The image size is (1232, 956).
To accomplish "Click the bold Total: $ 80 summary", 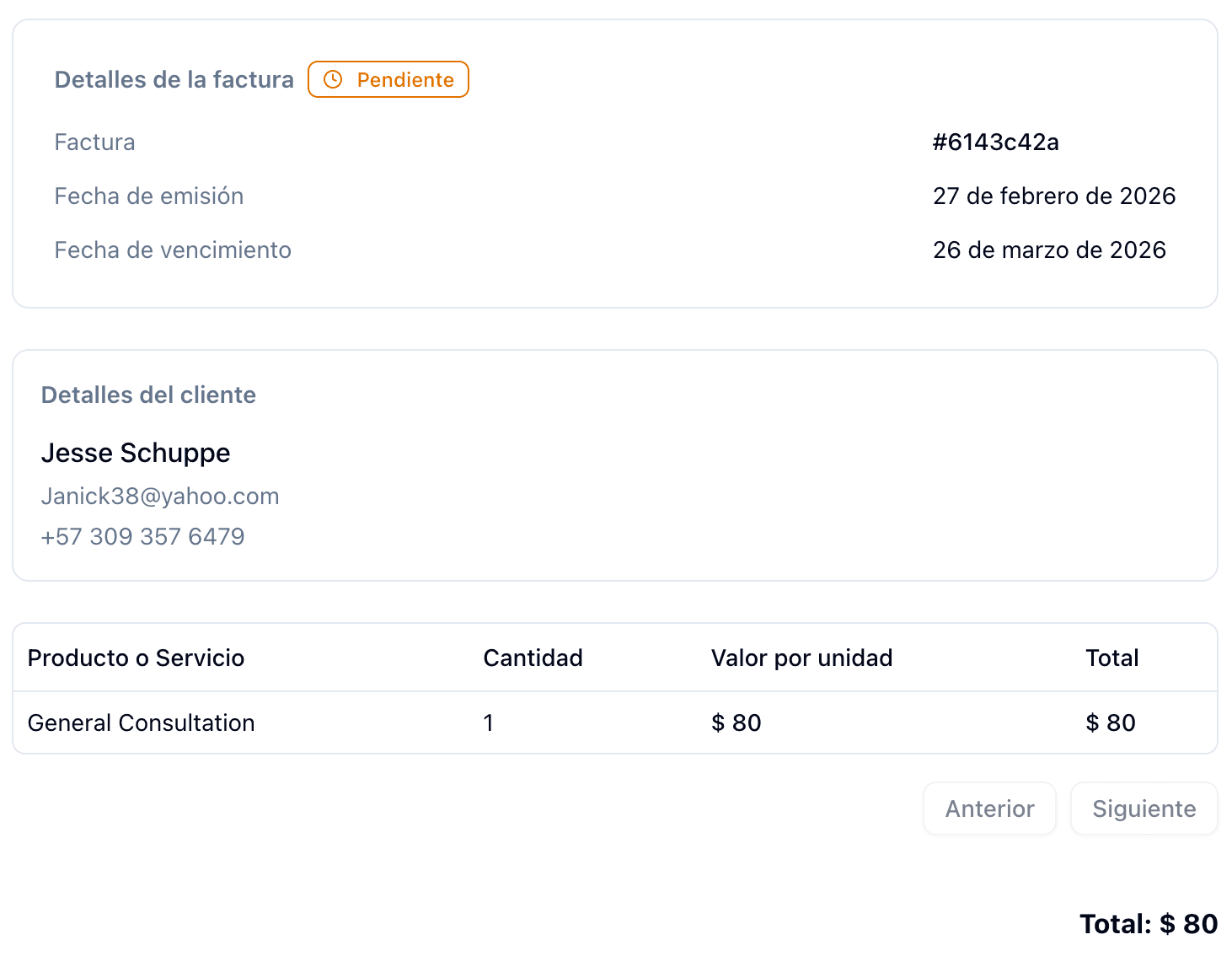I will 1148,924.
